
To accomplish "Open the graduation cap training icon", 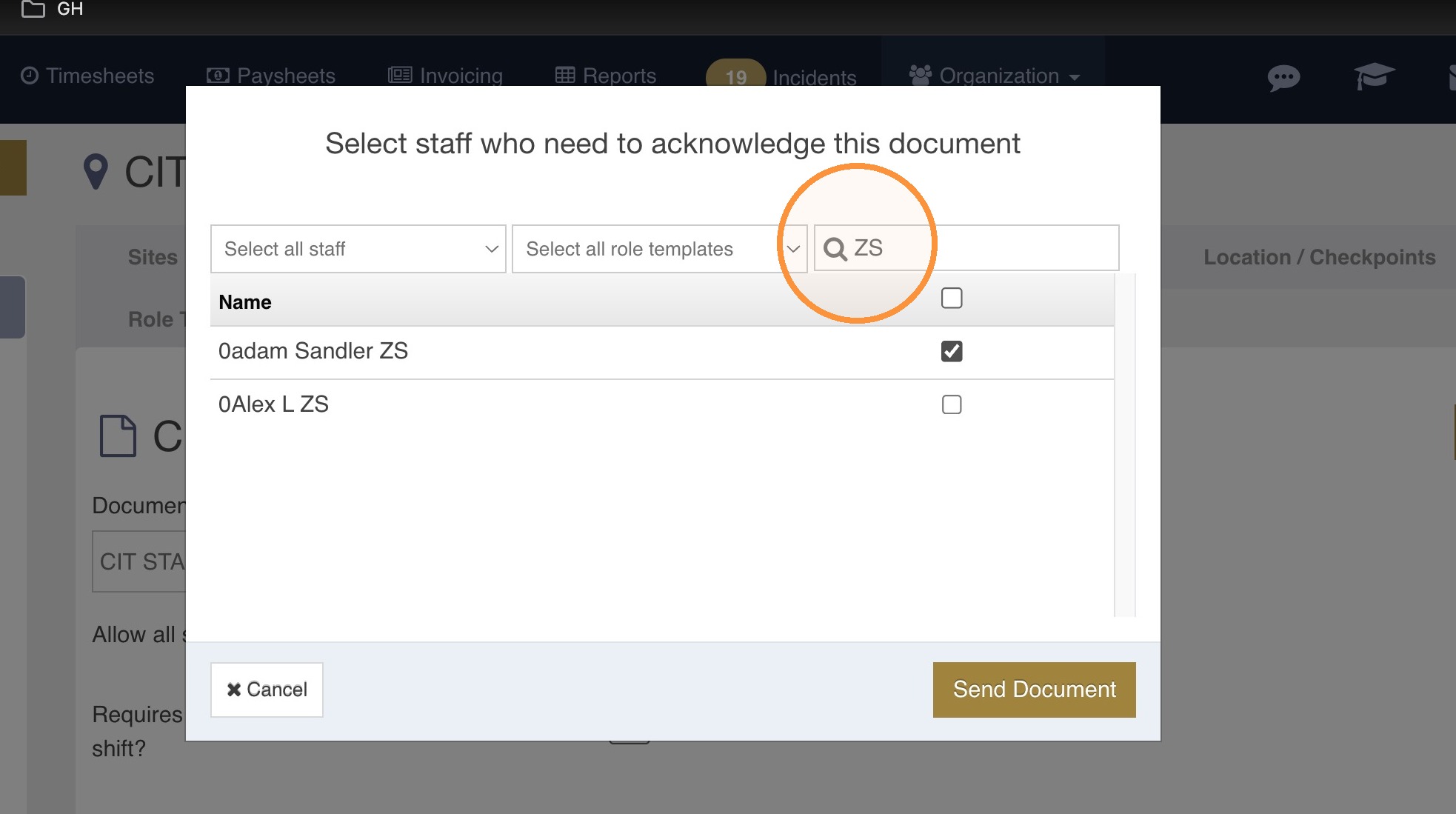I will [x=1374, y=76].
